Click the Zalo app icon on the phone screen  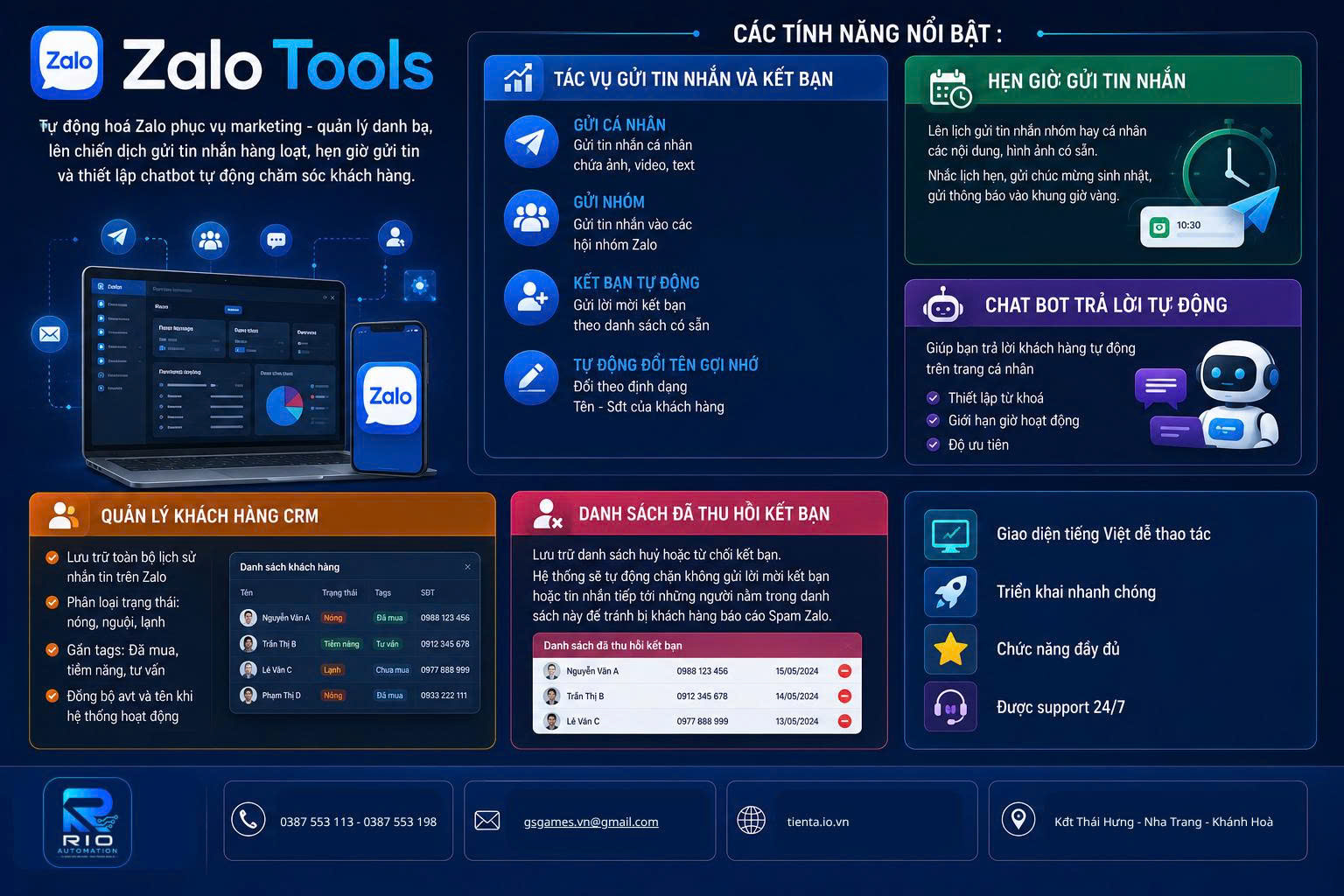point(389,398)
